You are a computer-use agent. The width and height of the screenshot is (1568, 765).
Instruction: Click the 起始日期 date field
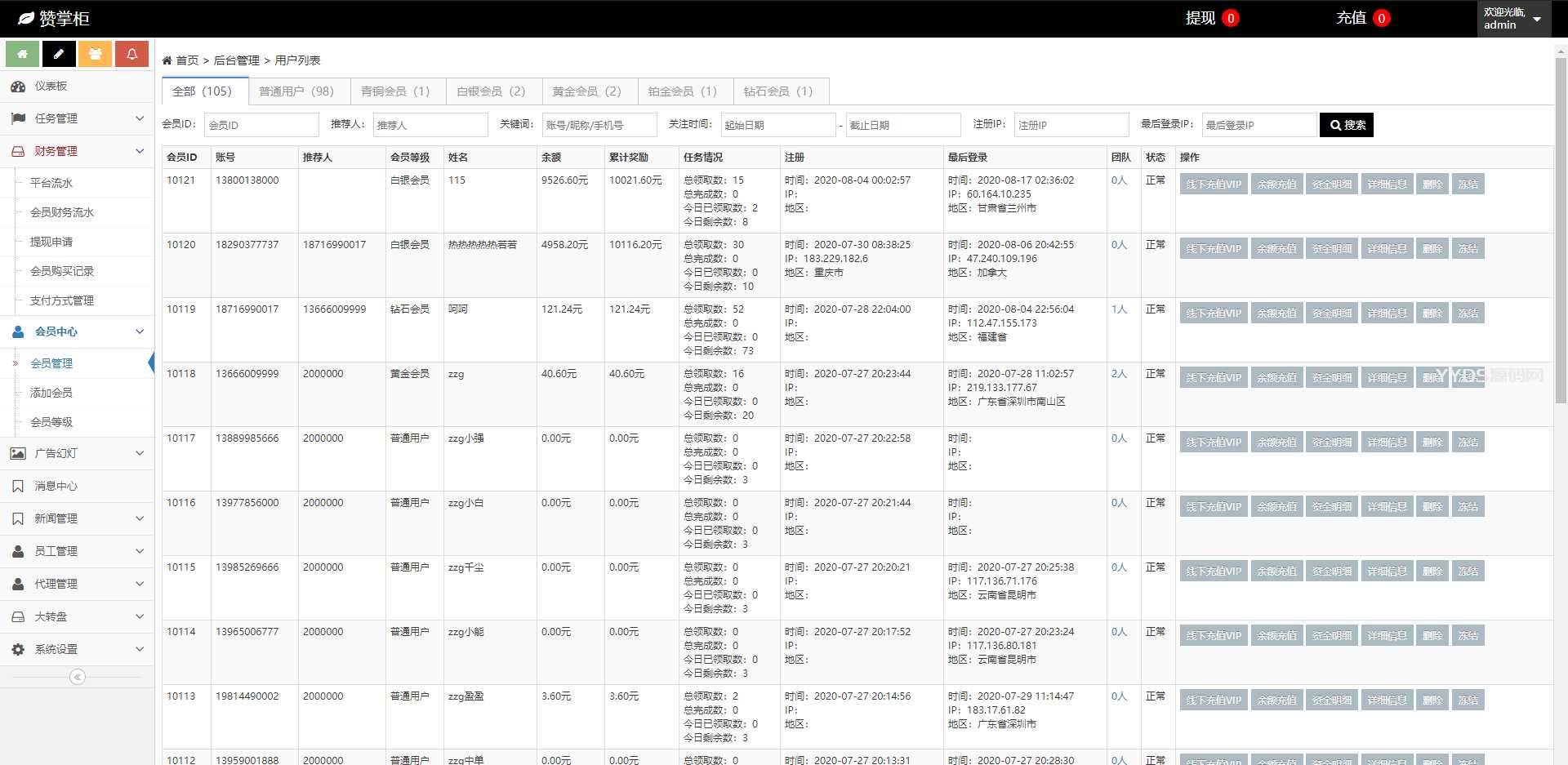coord(777,125)
